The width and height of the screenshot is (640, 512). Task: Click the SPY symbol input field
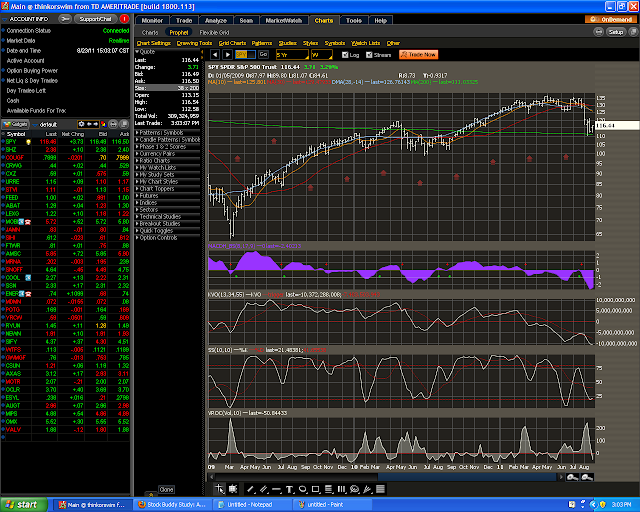tap(245, 55)
